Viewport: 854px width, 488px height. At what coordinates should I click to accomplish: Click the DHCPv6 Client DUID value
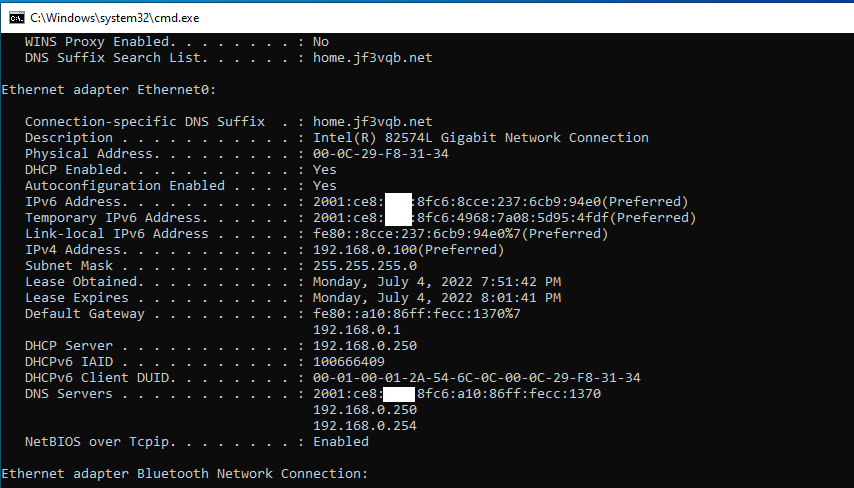point(477,378)
